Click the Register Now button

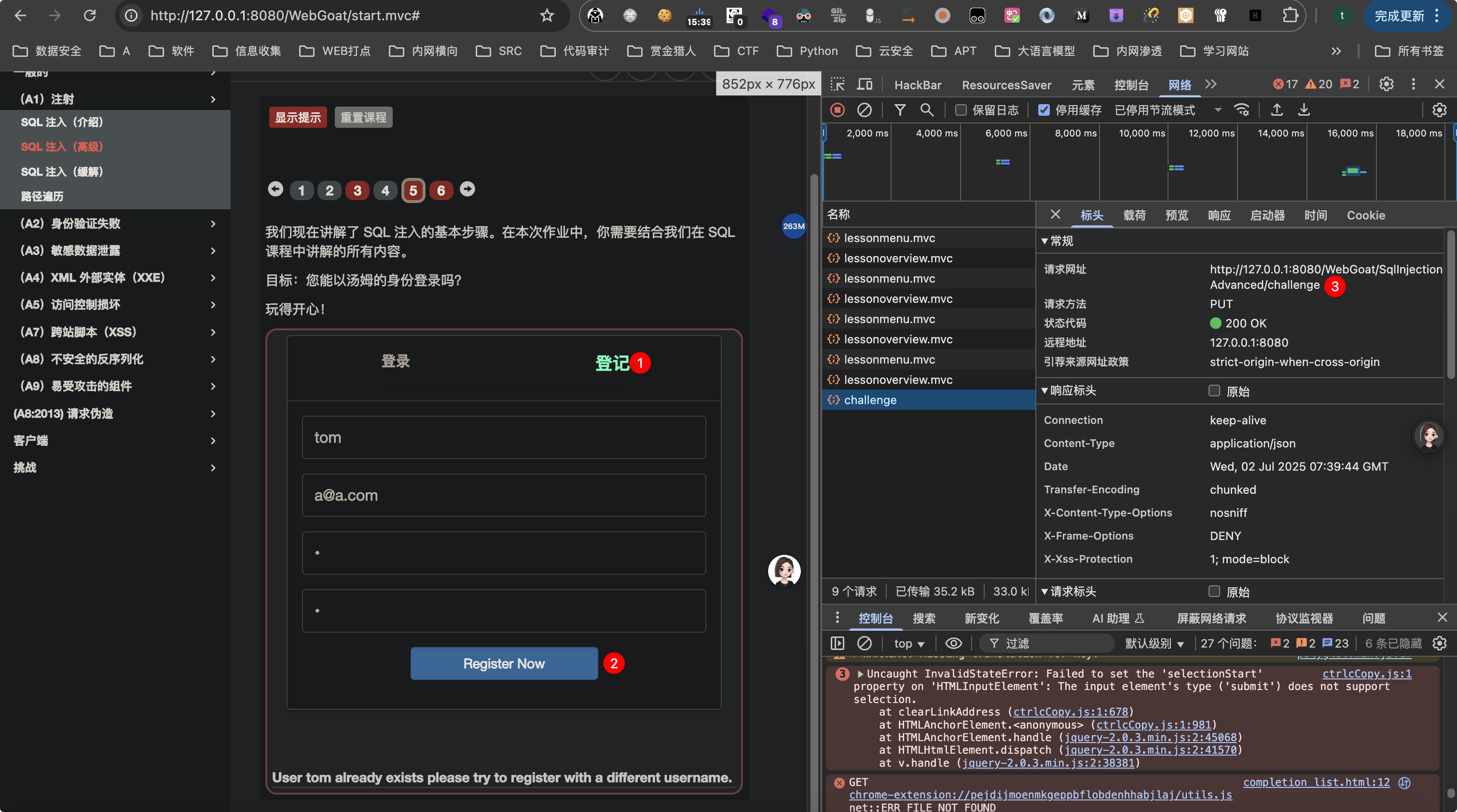pos(503,663)
